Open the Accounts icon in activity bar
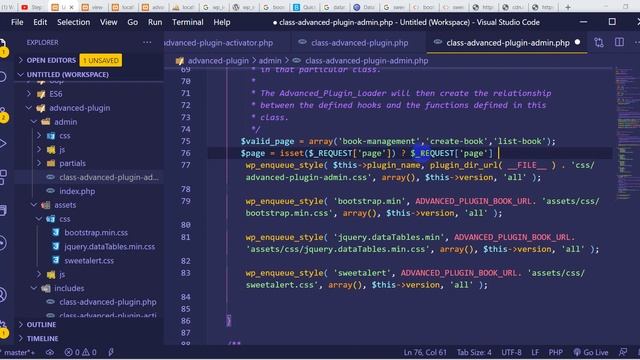The height and width of the screenshot is (360, 640). 2,295
